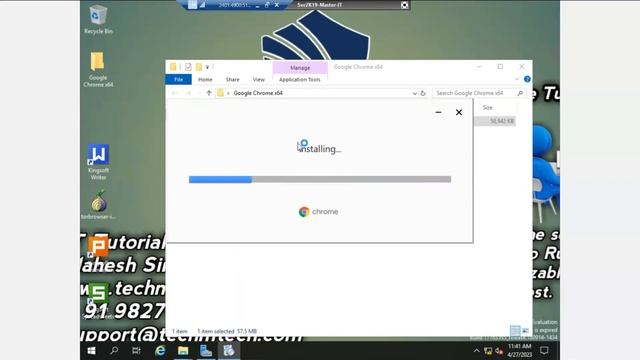The image size is (640, 360).
Task: Switch to the View ribbon tab
Action: pyautogui.click(x=258, y=80)
